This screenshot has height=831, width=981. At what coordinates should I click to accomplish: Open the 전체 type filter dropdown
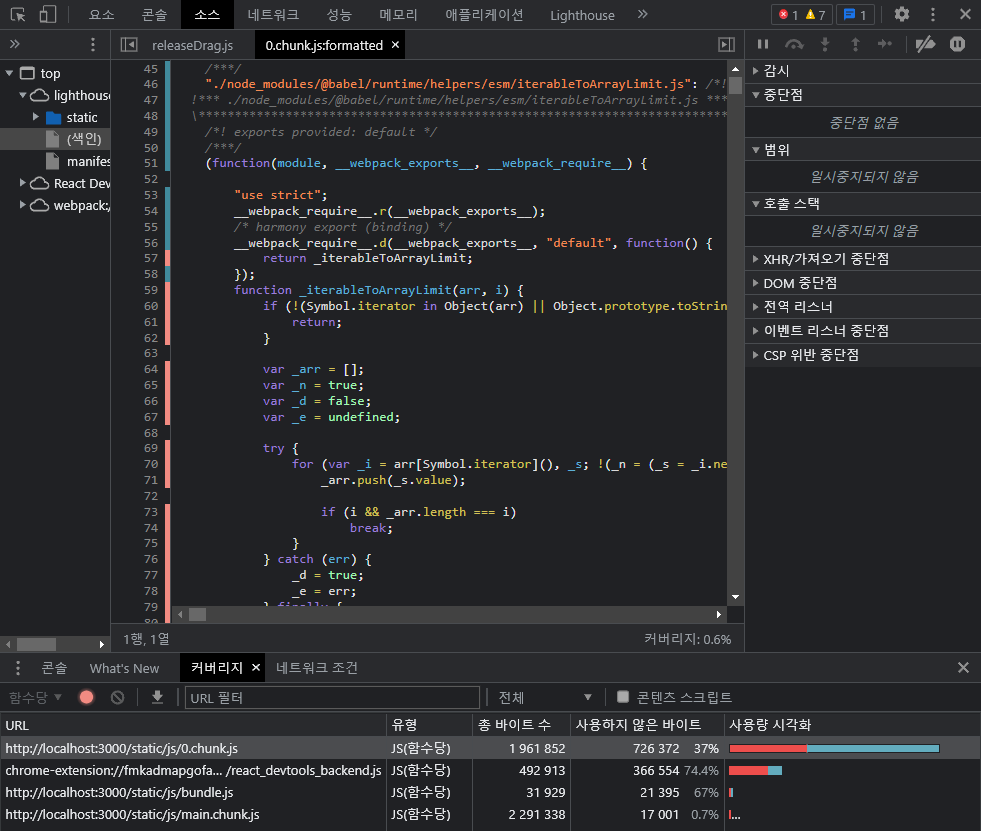(x=544, y=697)
